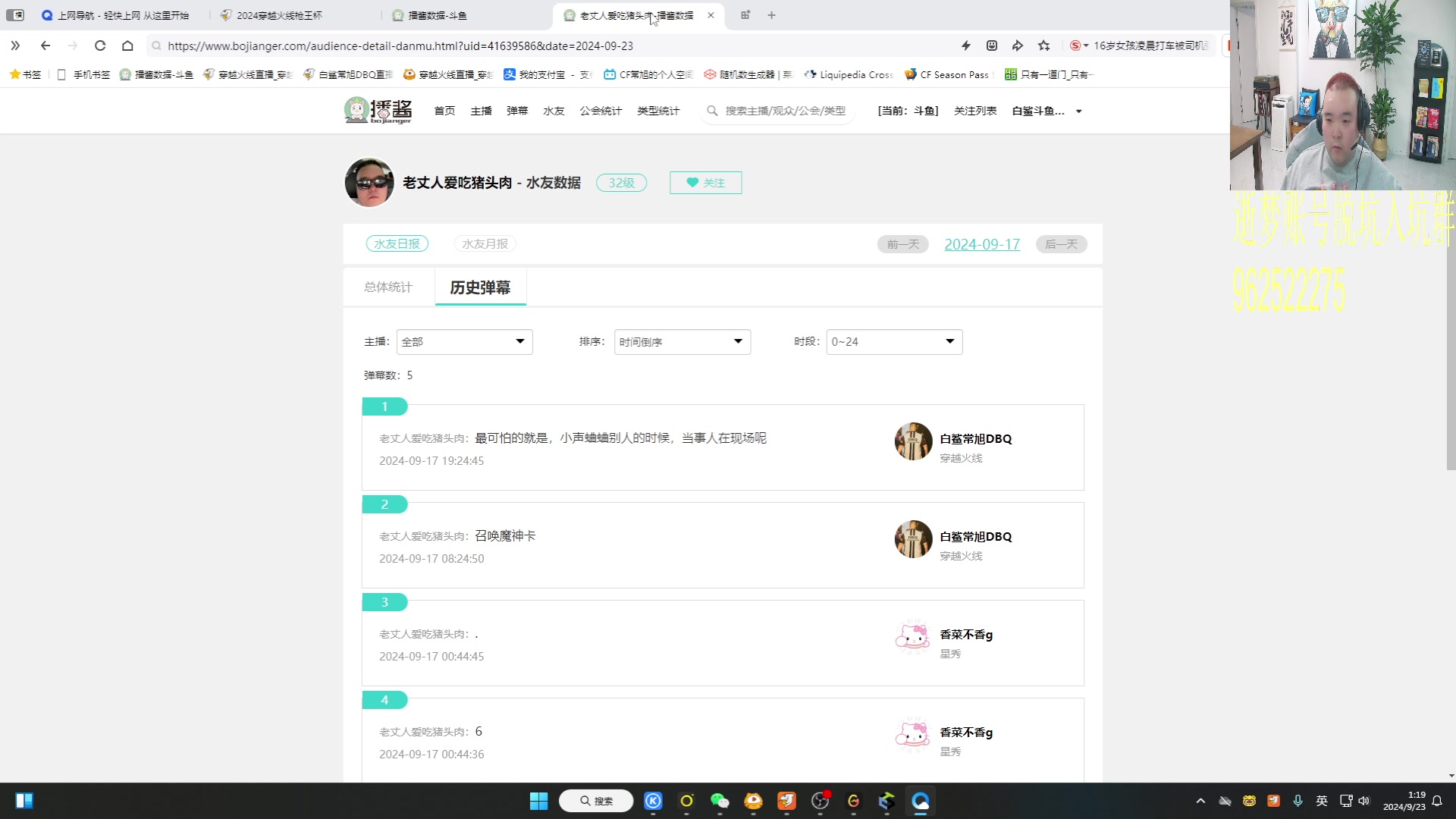Open streamer 香菜不香g link in entry 4
The image size is (1456, 819).
[x=966, y=732]
